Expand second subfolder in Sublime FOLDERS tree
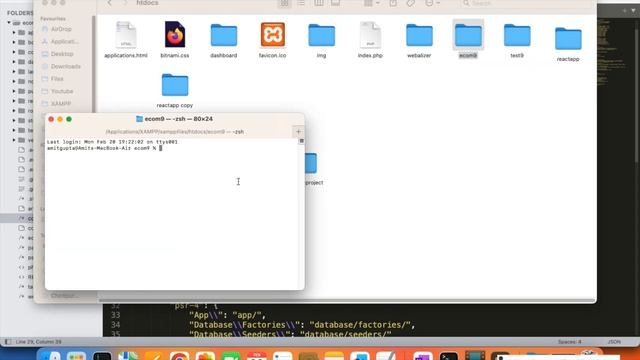Screen dimensions: 640x360 [14, 42]
